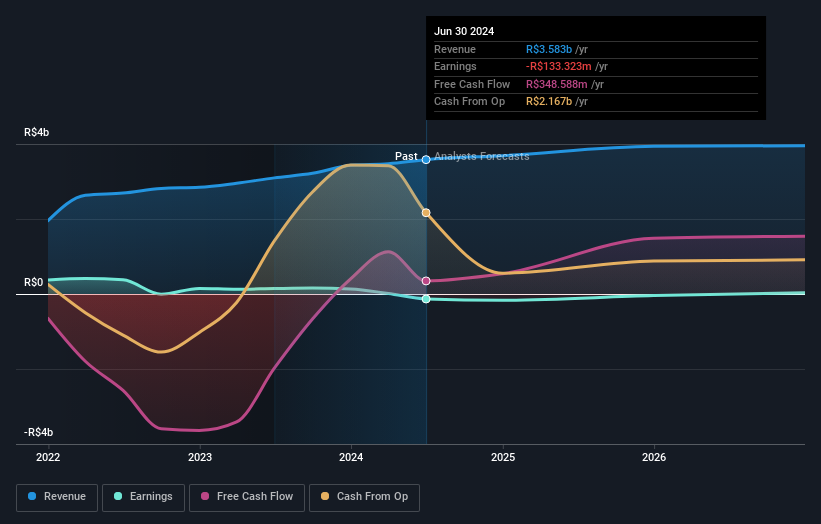Click the Analysts Forecasts label
This screenshot has width=821, height=524.
[482, 156]
